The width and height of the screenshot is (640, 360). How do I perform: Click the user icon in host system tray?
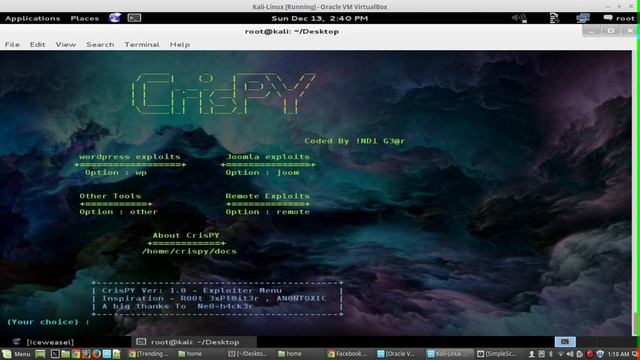(532, 354)
